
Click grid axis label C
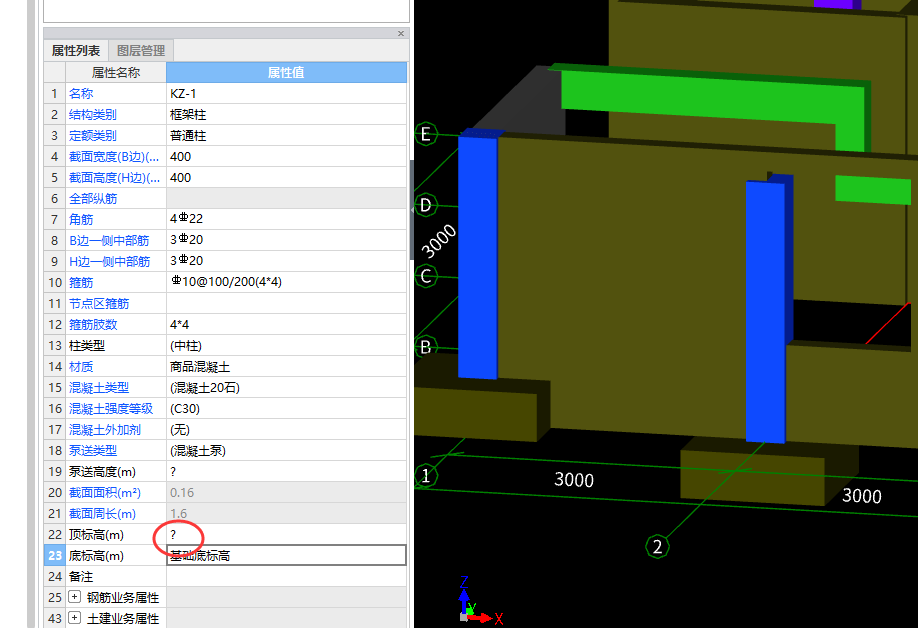[426, 276]
